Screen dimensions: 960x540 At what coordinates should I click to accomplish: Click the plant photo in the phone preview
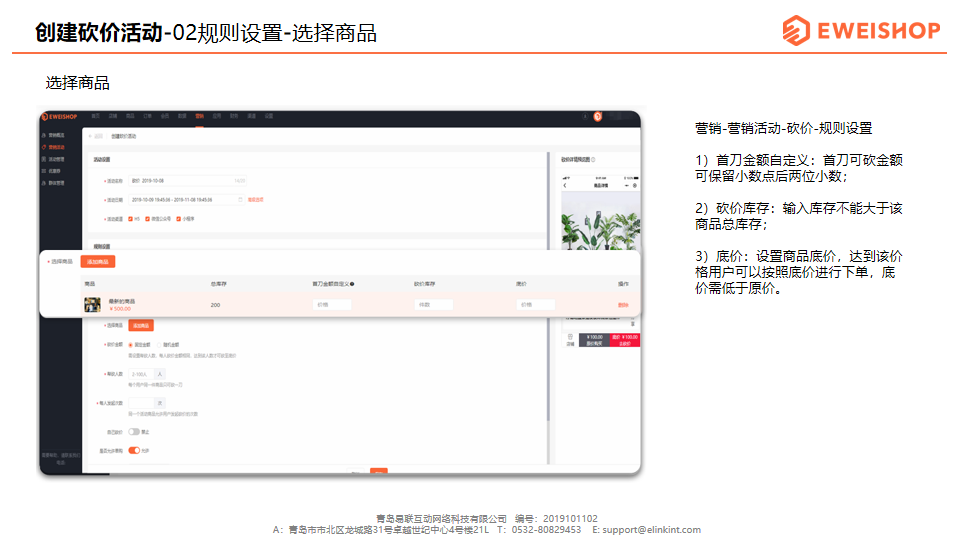[601, 222]
